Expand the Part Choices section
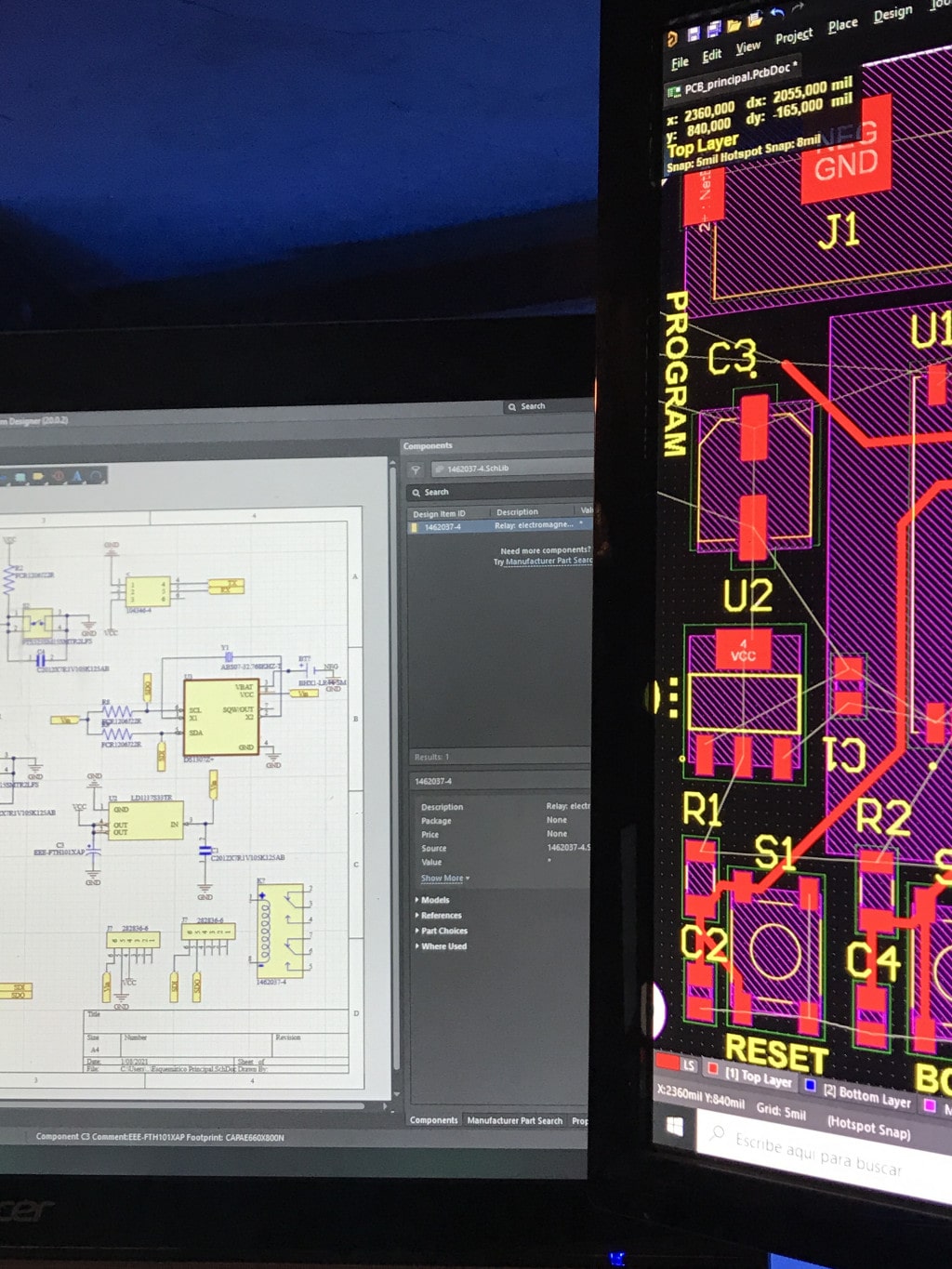This screenshot has height=1269, width=952. tap(443, 931)
